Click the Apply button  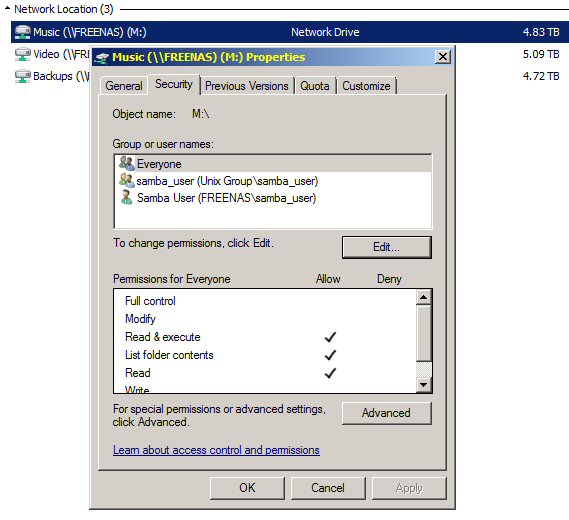click(x=409, y=488)
